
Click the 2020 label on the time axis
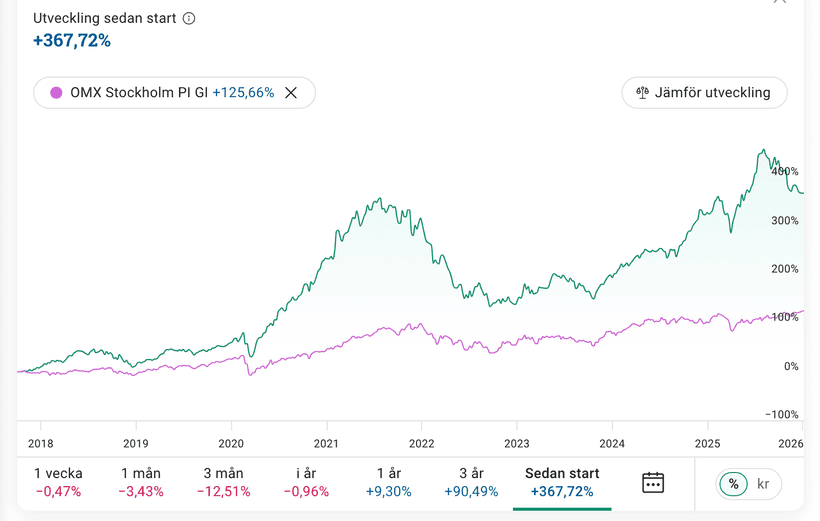coord(231,444)
